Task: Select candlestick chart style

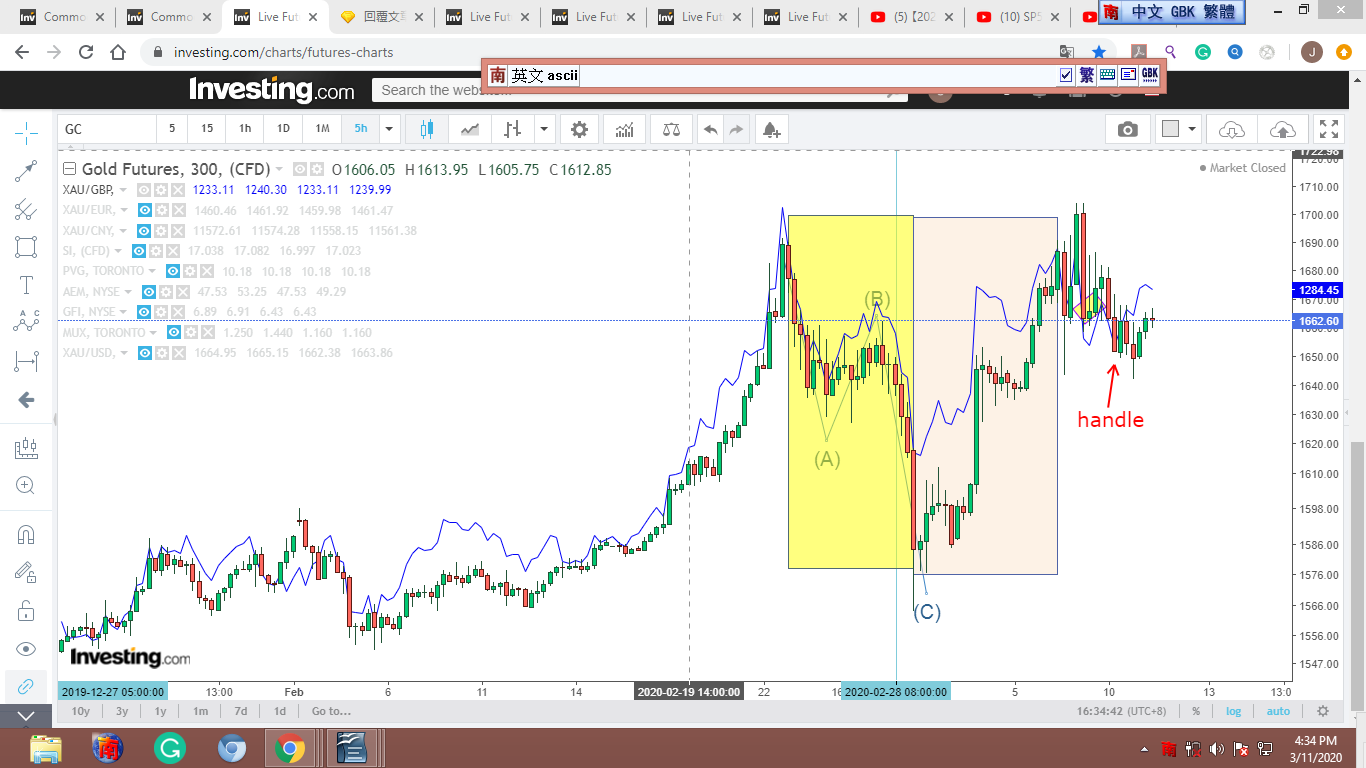Action: (x=428, y=129)
